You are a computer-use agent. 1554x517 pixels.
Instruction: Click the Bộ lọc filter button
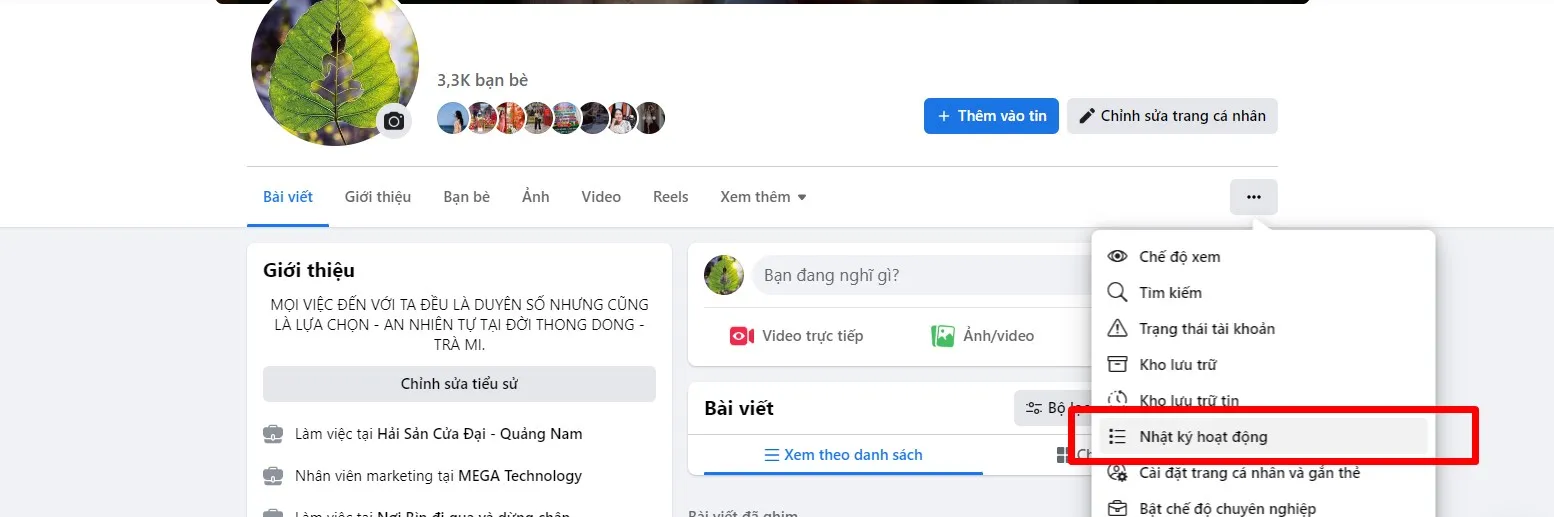click(x=1054, y=408)
